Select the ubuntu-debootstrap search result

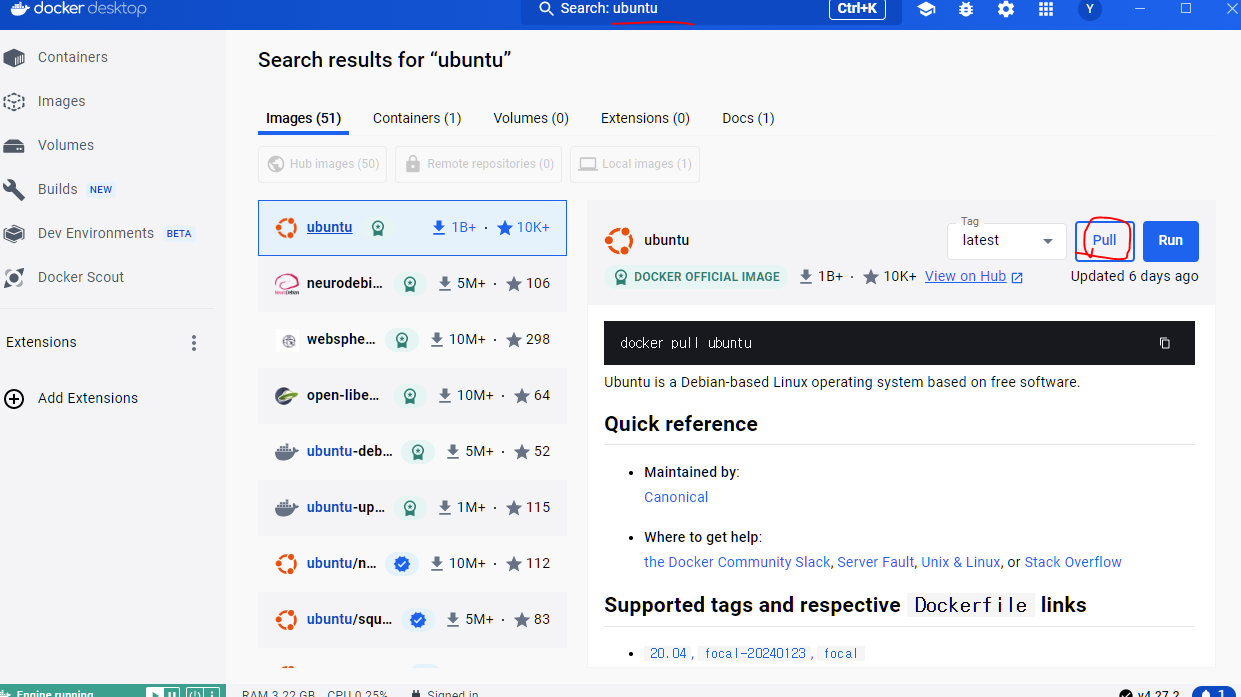click(x=412, y=452)
